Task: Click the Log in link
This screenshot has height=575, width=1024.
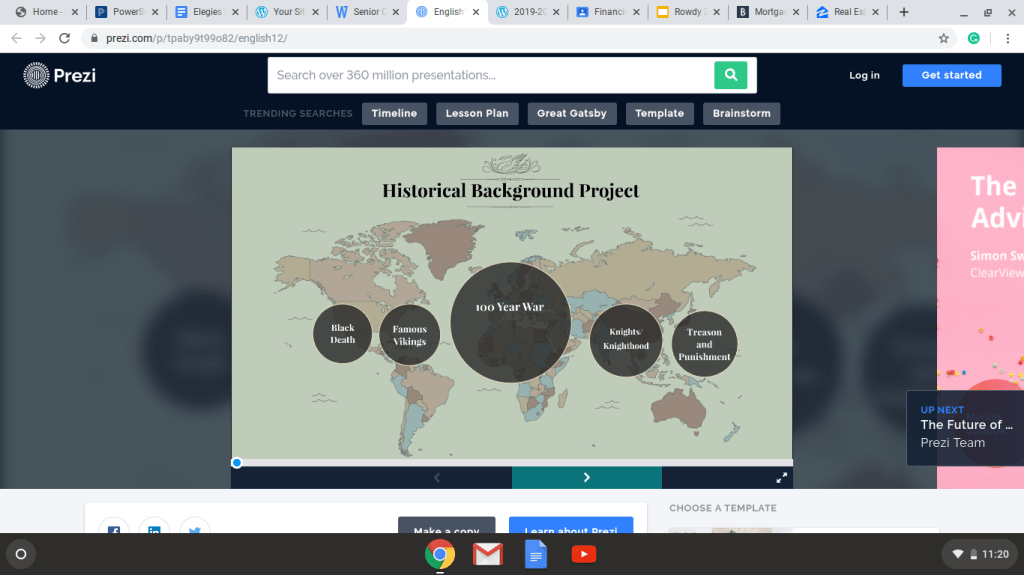Action: pyautogui.click(x=864, y=75)
